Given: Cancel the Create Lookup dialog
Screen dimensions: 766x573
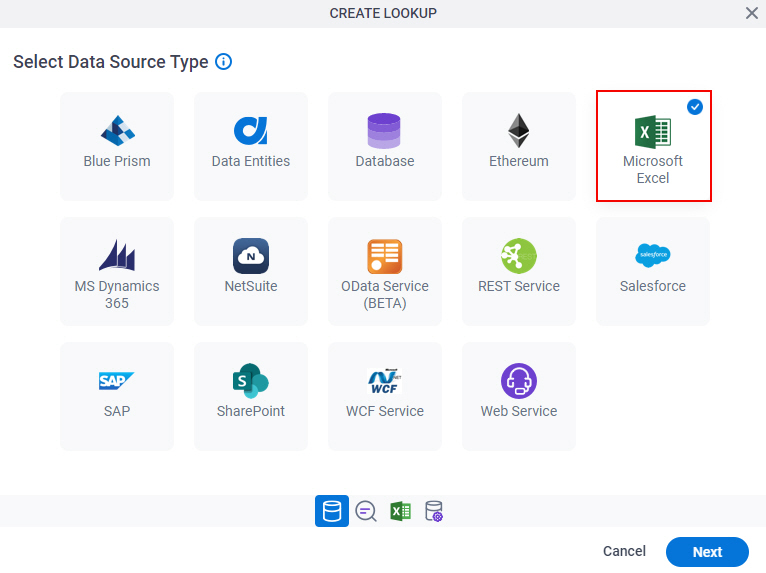Looking at the screenshot, I should pos(624,551).
